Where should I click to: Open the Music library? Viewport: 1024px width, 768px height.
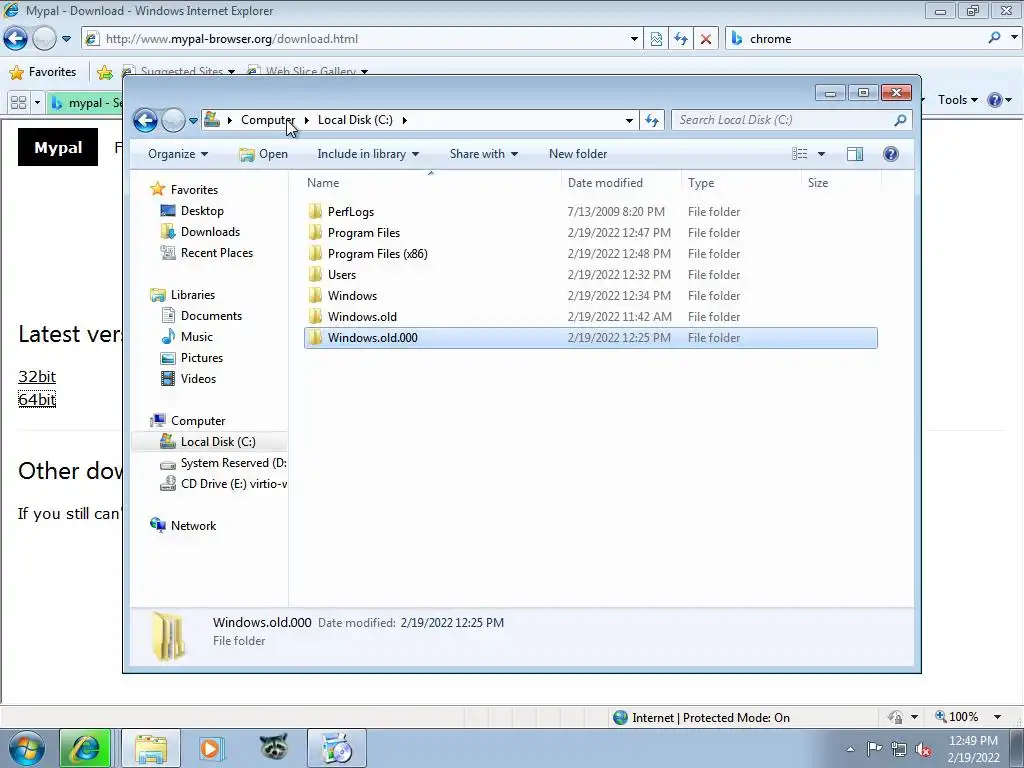tap(196, 336)
